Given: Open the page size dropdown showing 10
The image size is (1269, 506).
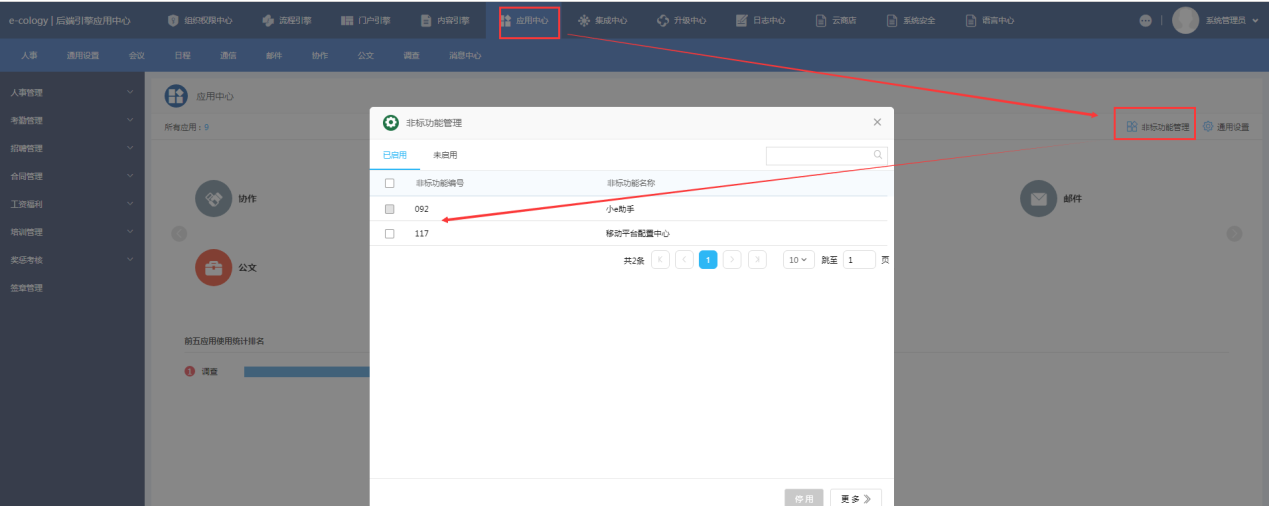Looking at the screenshot, I should tap(798, 260).
